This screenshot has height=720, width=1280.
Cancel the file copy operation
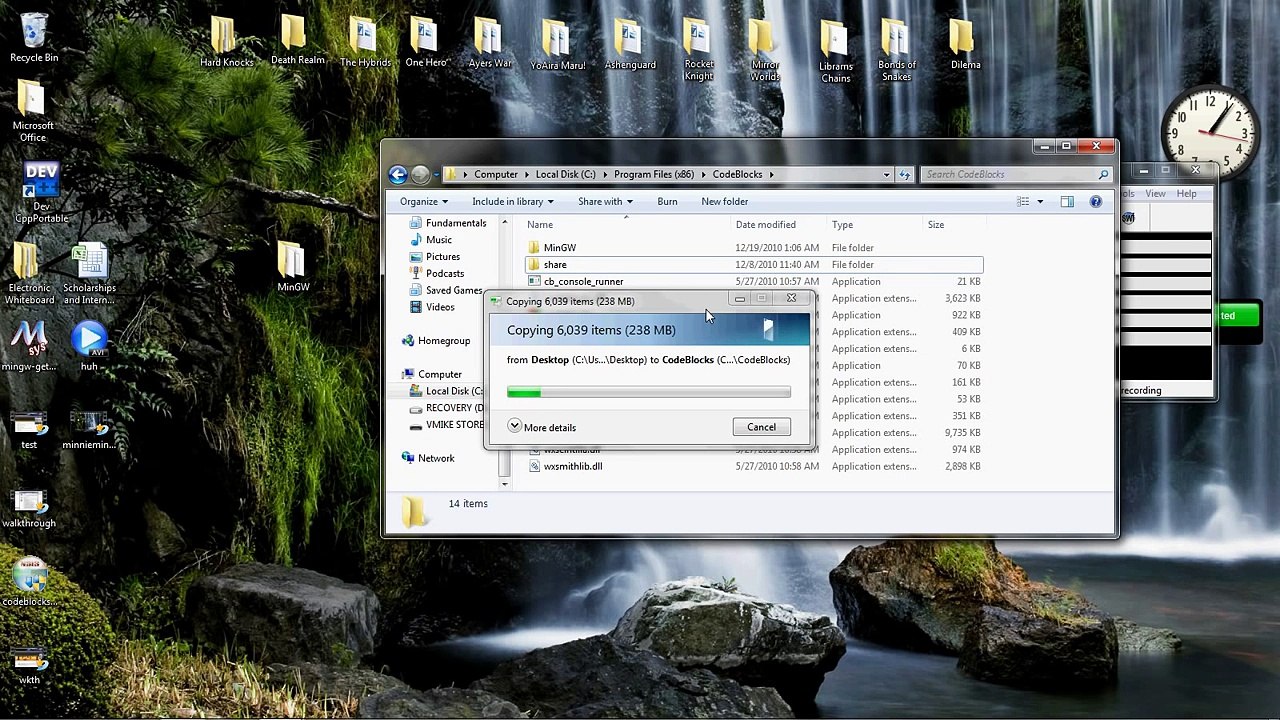[x=761, y=427]
